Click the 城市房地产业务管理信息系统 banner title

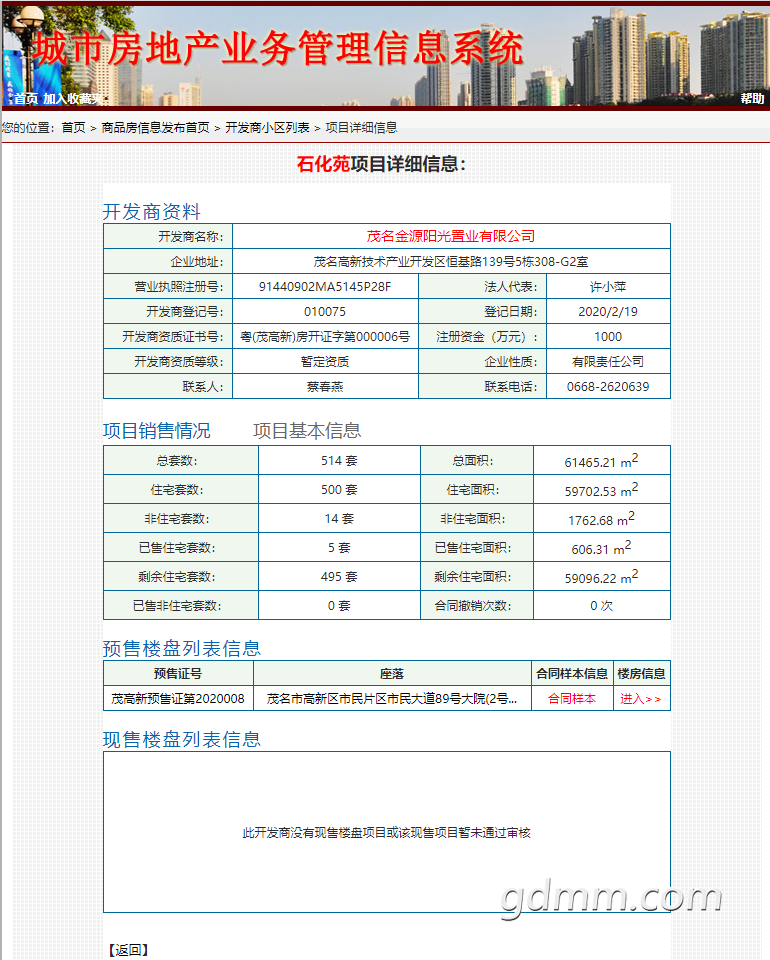click(278, 49)
